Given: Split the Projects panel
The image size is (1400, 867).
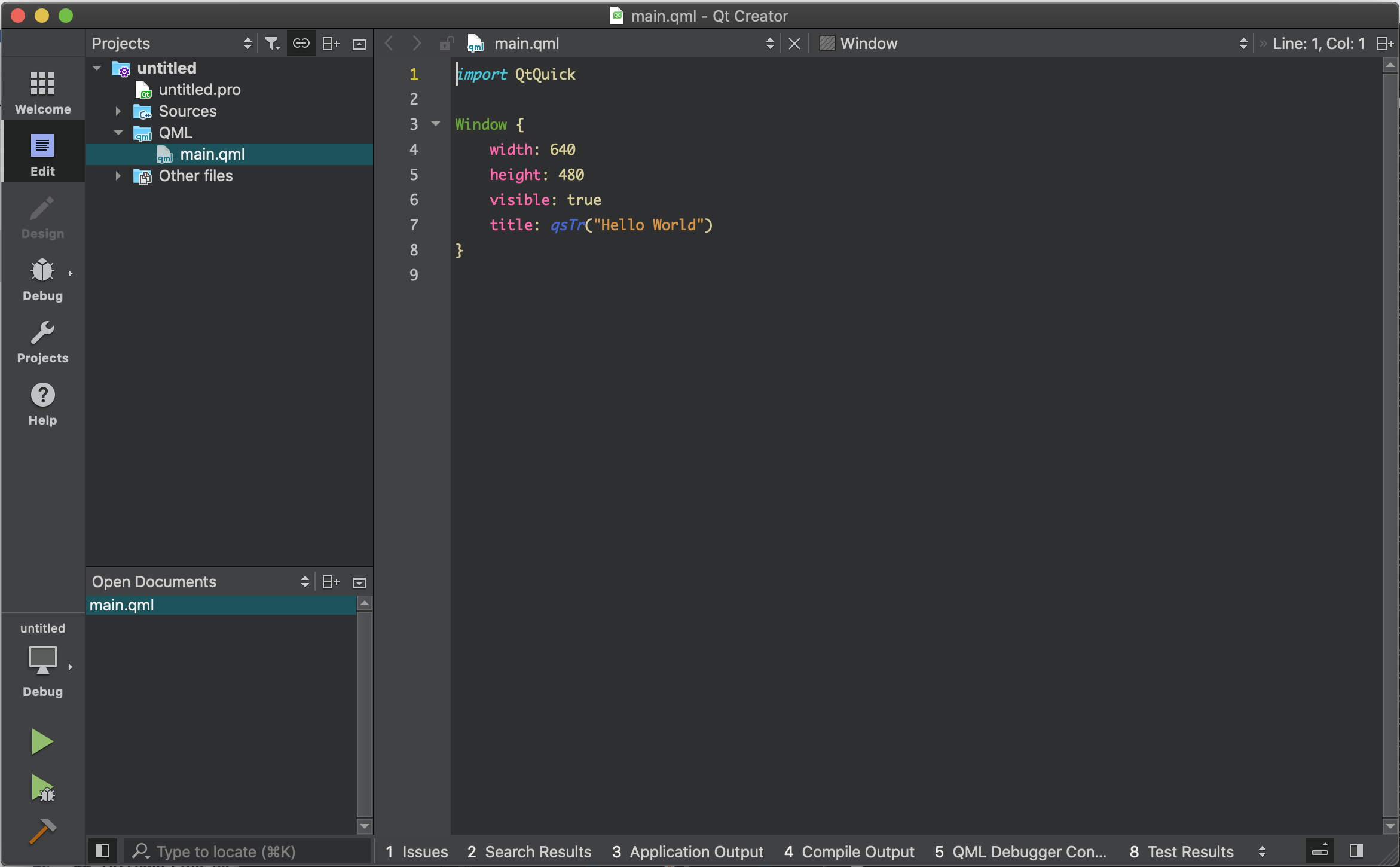Looking at the screenshot, I should (331, 44).
